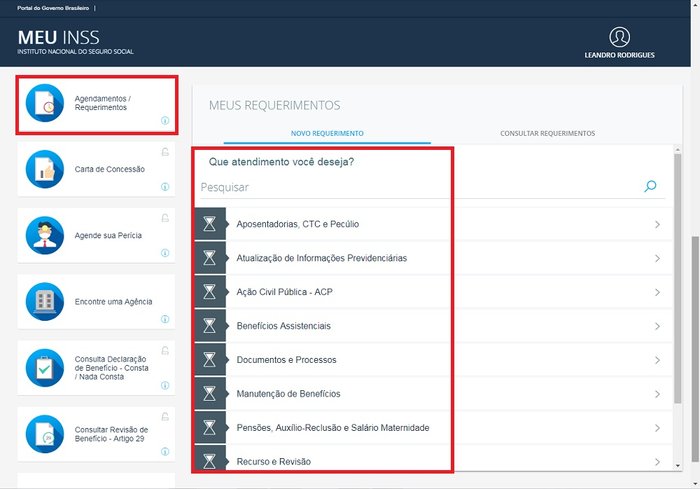The width and height of the screenshot is (700, 489).
Task: Show info for Encontre uma Agência card
Action: 165,319
